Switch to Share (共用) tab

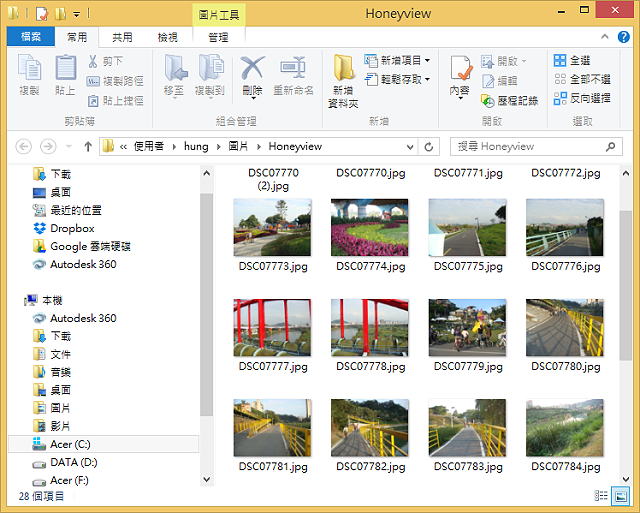122,38
